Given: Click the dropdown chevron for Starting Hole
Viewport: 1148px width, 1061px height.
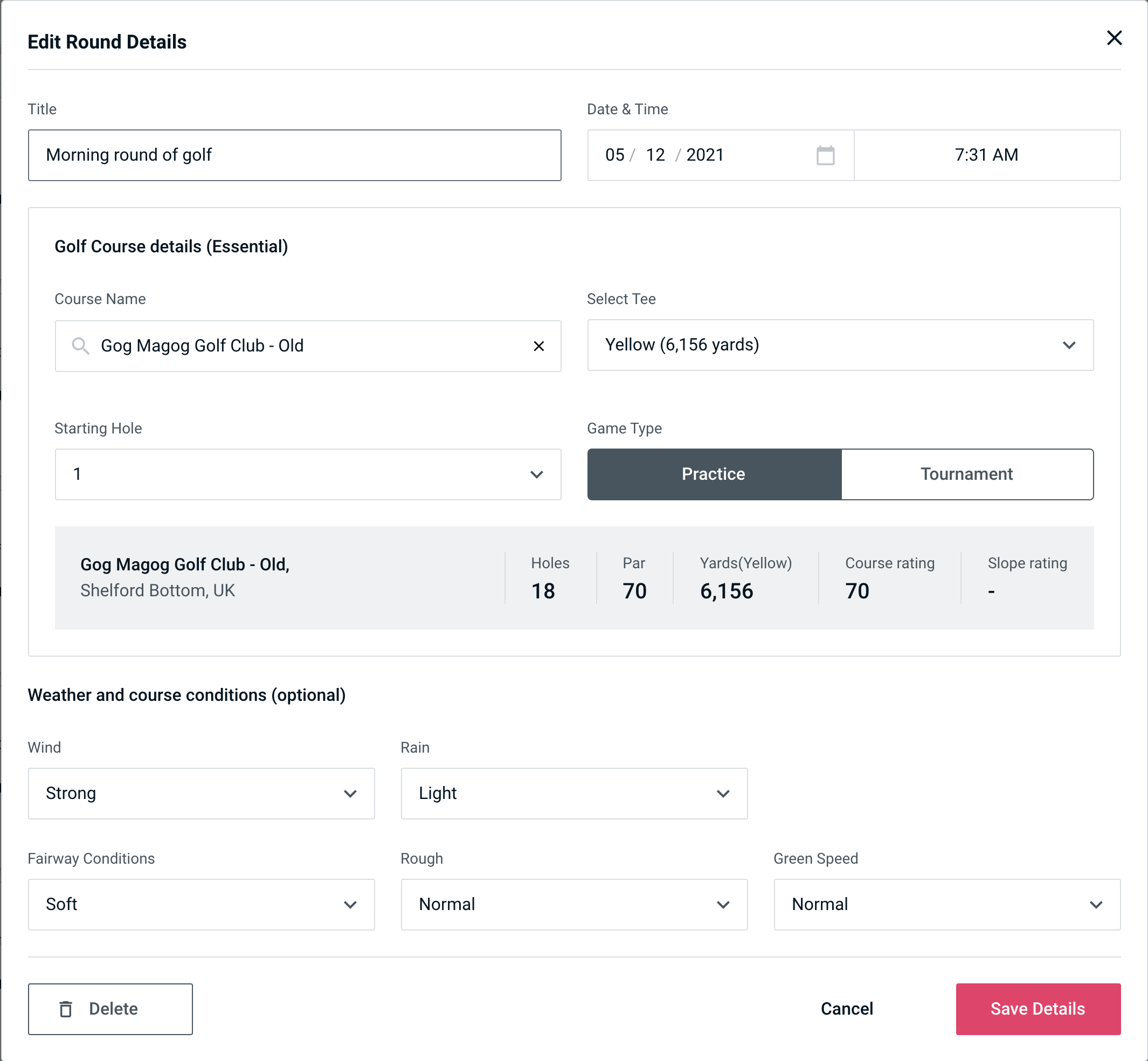Looking at the screenshot, I should click(536, 474).
